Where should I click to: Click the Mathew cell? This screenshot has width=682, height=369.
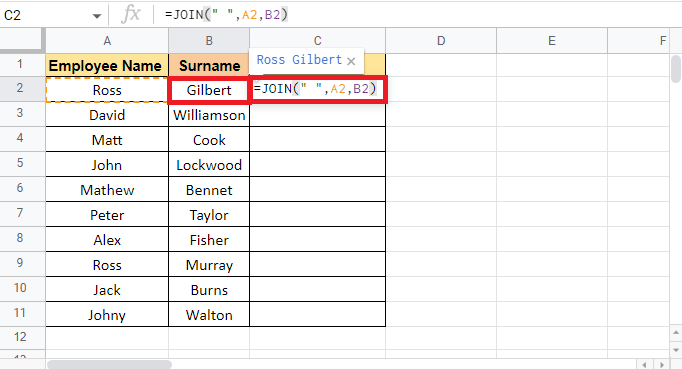[x=107, y=190]
